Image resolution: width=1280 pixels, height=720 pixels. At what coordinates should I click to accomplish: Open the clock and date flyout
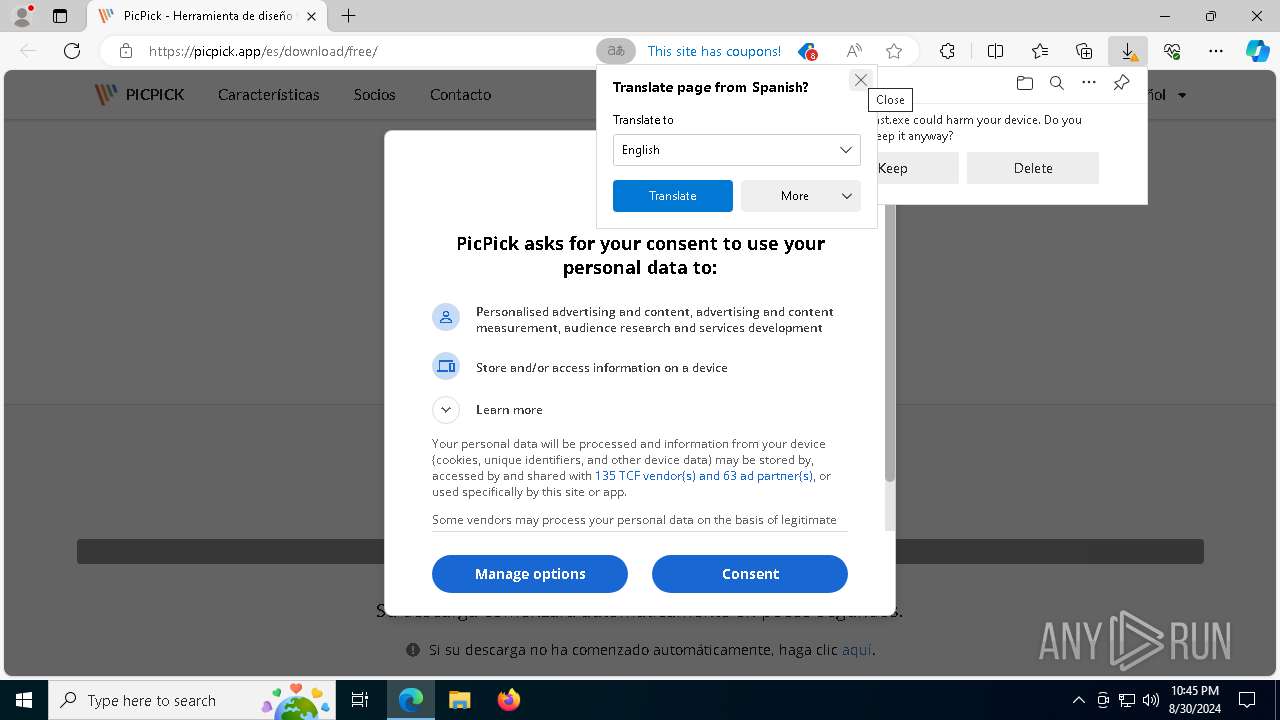[1194, 700]
